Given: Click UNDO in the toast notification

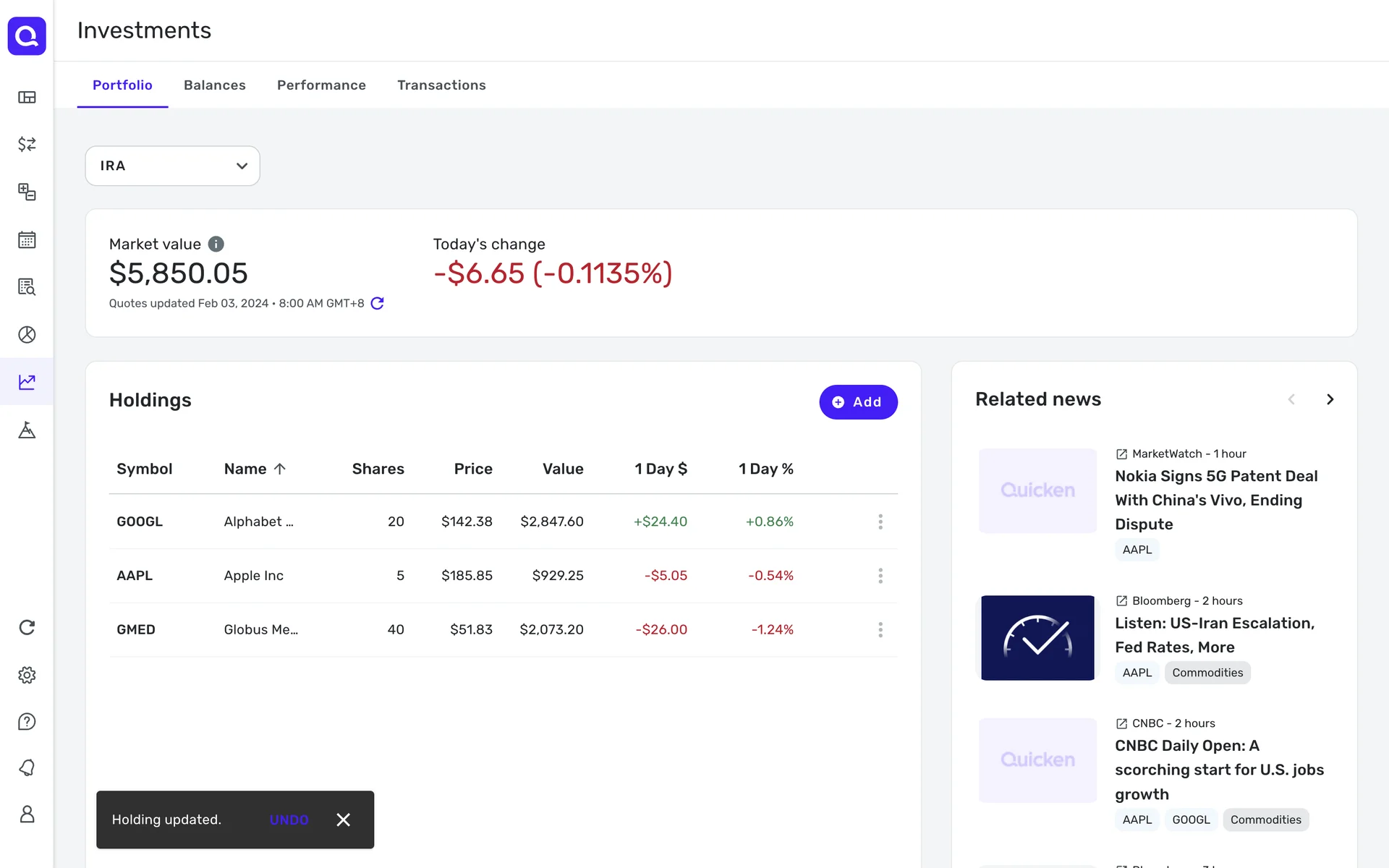Looking at the screenshot, I should pos(289,820).
